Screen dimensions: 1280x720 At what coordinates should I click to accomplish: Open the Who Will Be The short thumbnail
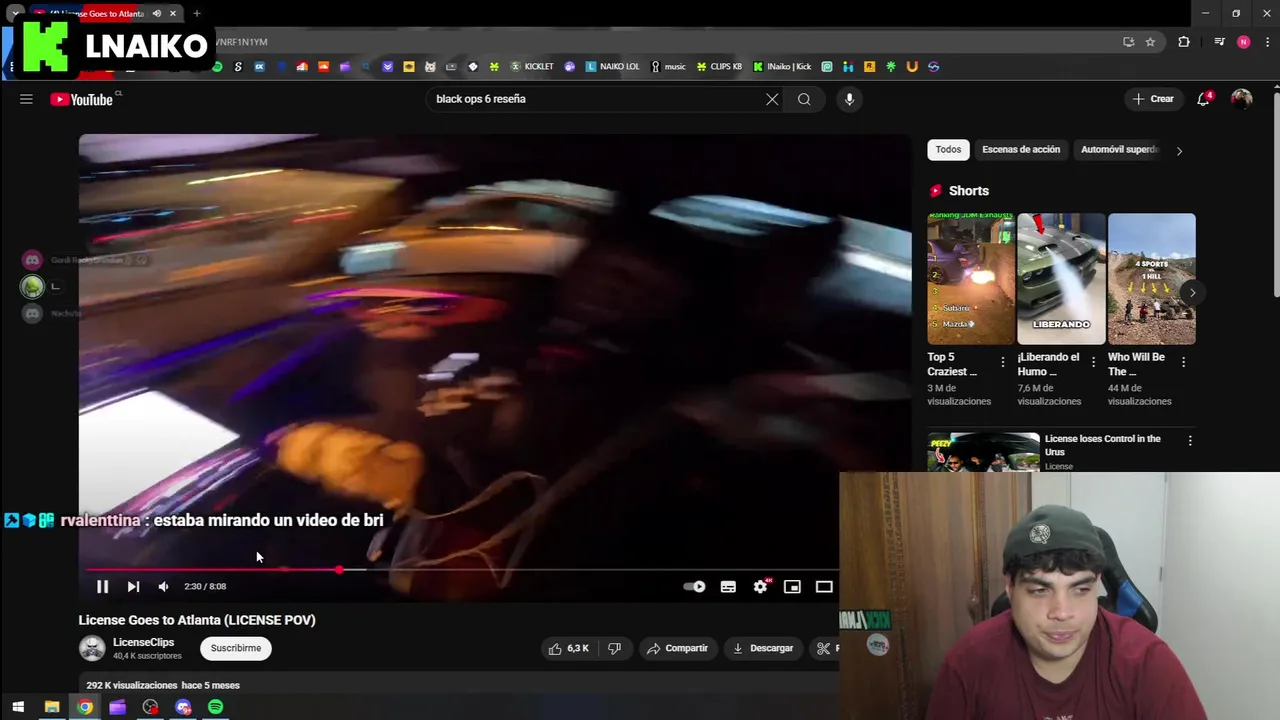(x=1151, y=278)
